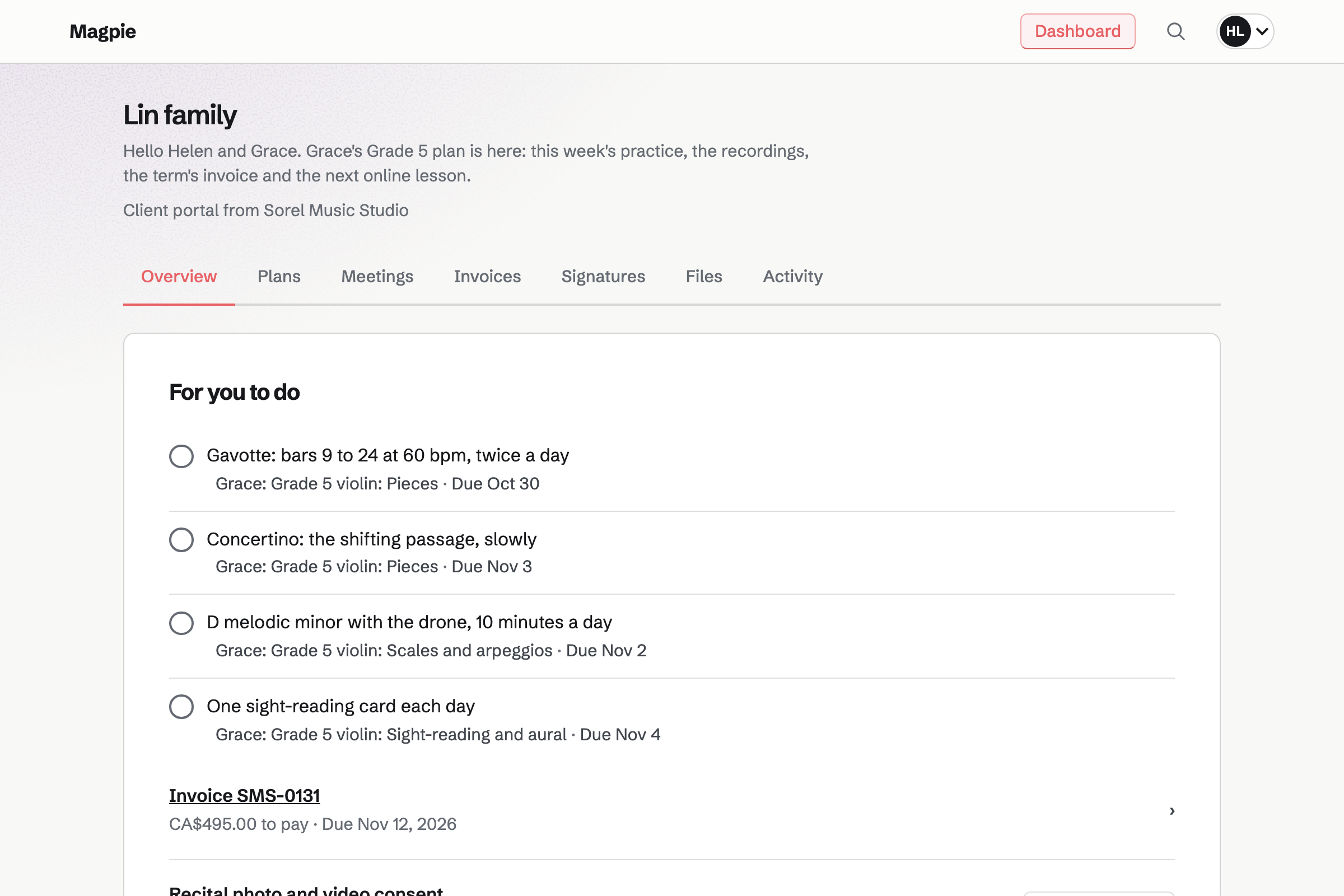Mark Gavotte bars 9 to 24 task complete
Screen dimensions: 1344x896
pos(181,456)
